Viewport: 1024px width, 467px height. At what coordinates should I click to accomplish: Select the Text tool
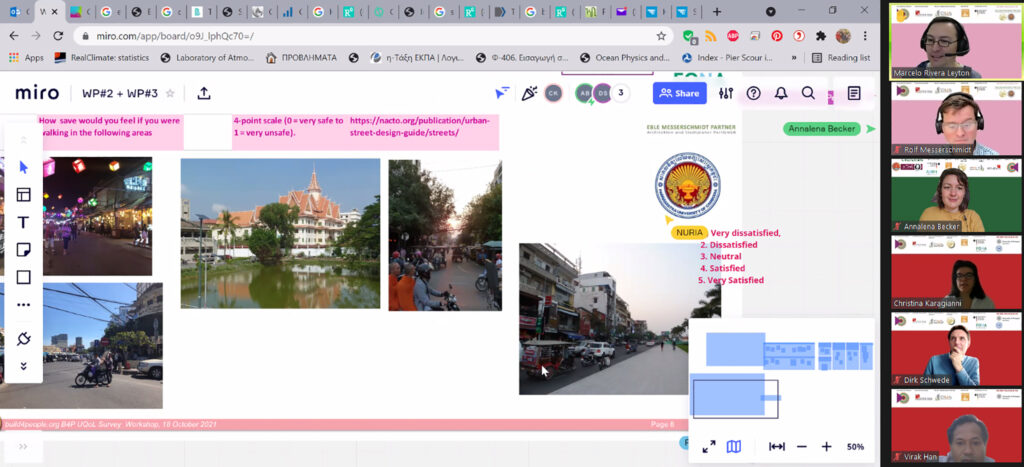coord(24,222)
